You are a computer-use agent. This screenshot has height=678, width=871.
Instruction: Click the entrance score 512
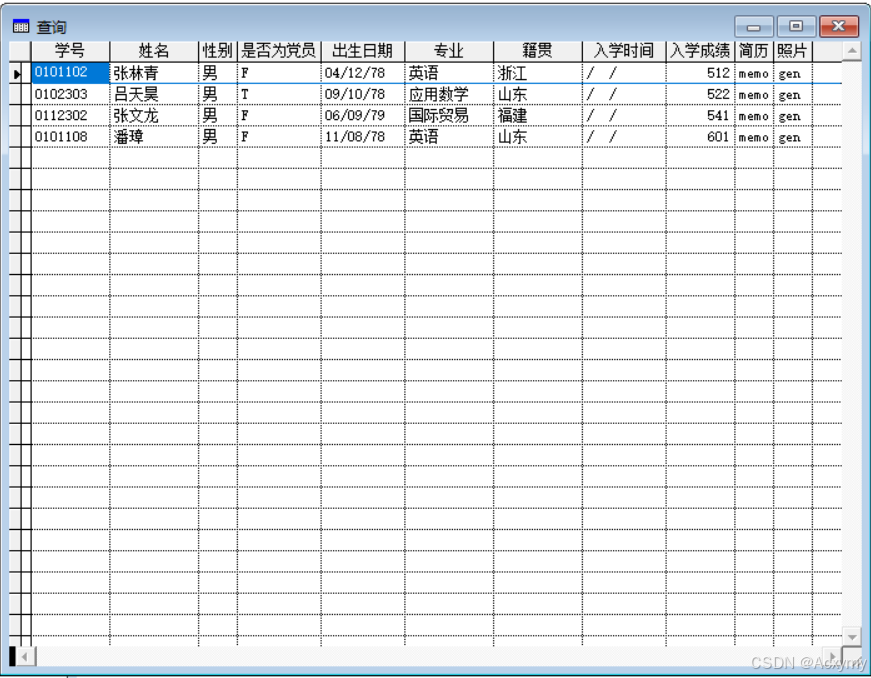(700, 73)
